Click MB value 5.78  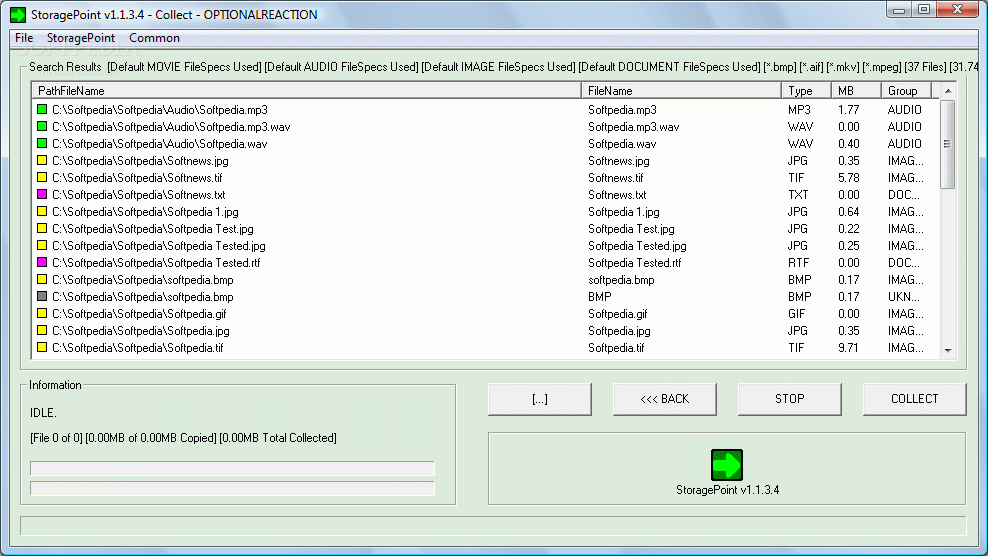[x=849, y=178]
